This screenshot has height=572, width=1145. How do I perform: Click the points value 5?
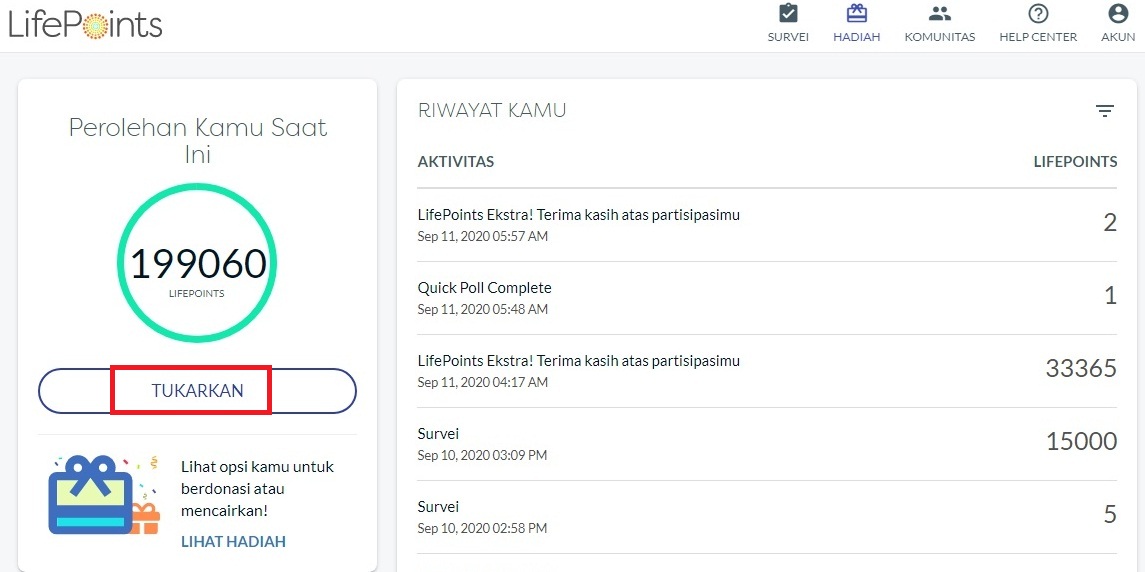[x=1110, y=514]
